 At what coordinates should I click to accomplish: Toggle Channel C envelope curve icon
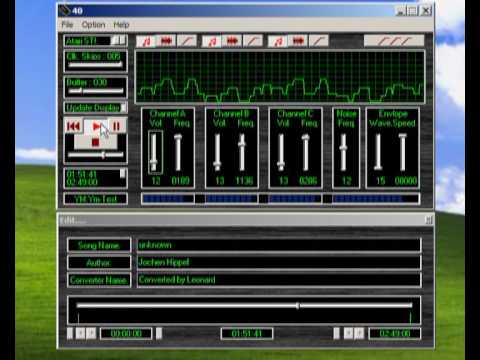click(318, 41)
